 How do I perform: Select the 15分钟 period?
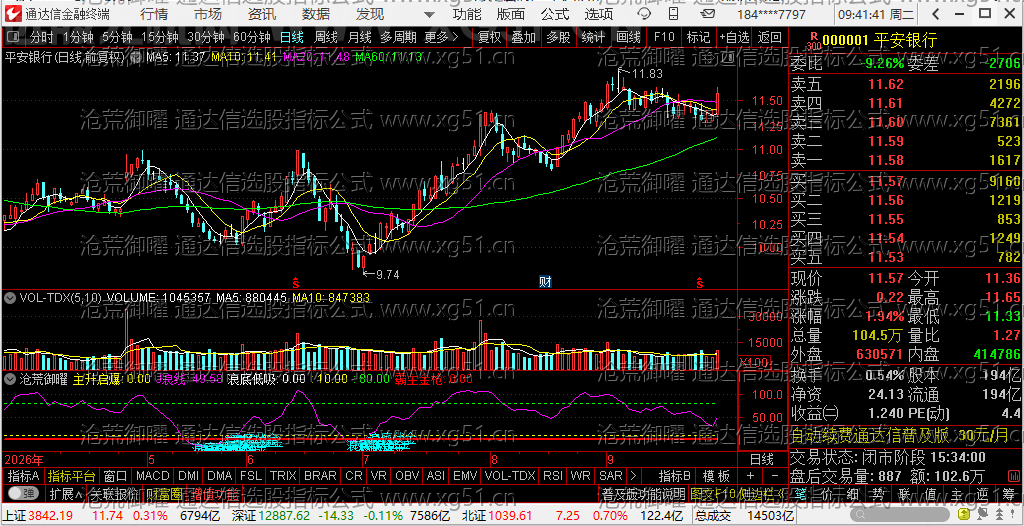(x=159, y=37)
